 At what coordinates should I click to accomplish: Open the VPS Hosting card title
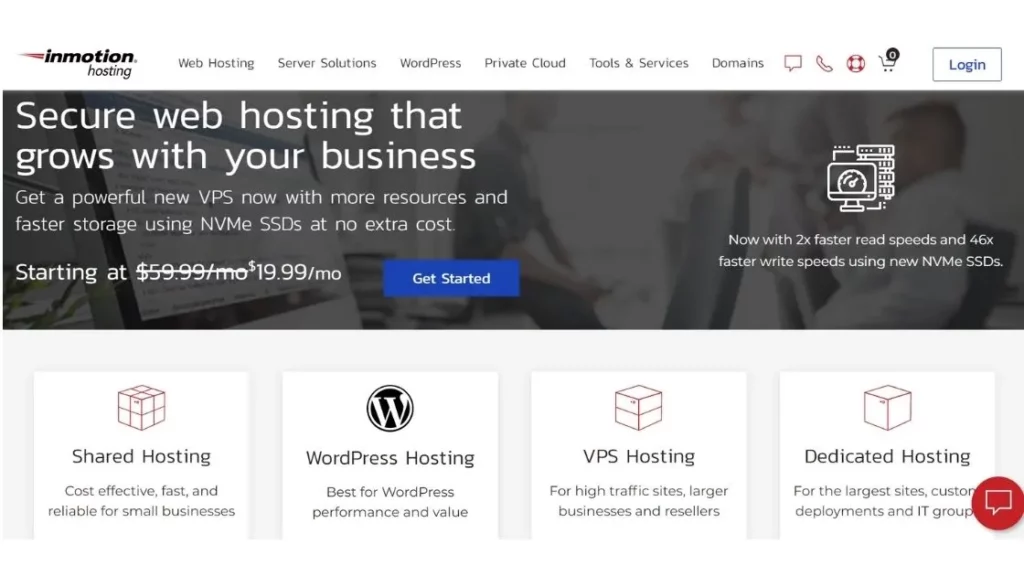(x=639, y=456)
